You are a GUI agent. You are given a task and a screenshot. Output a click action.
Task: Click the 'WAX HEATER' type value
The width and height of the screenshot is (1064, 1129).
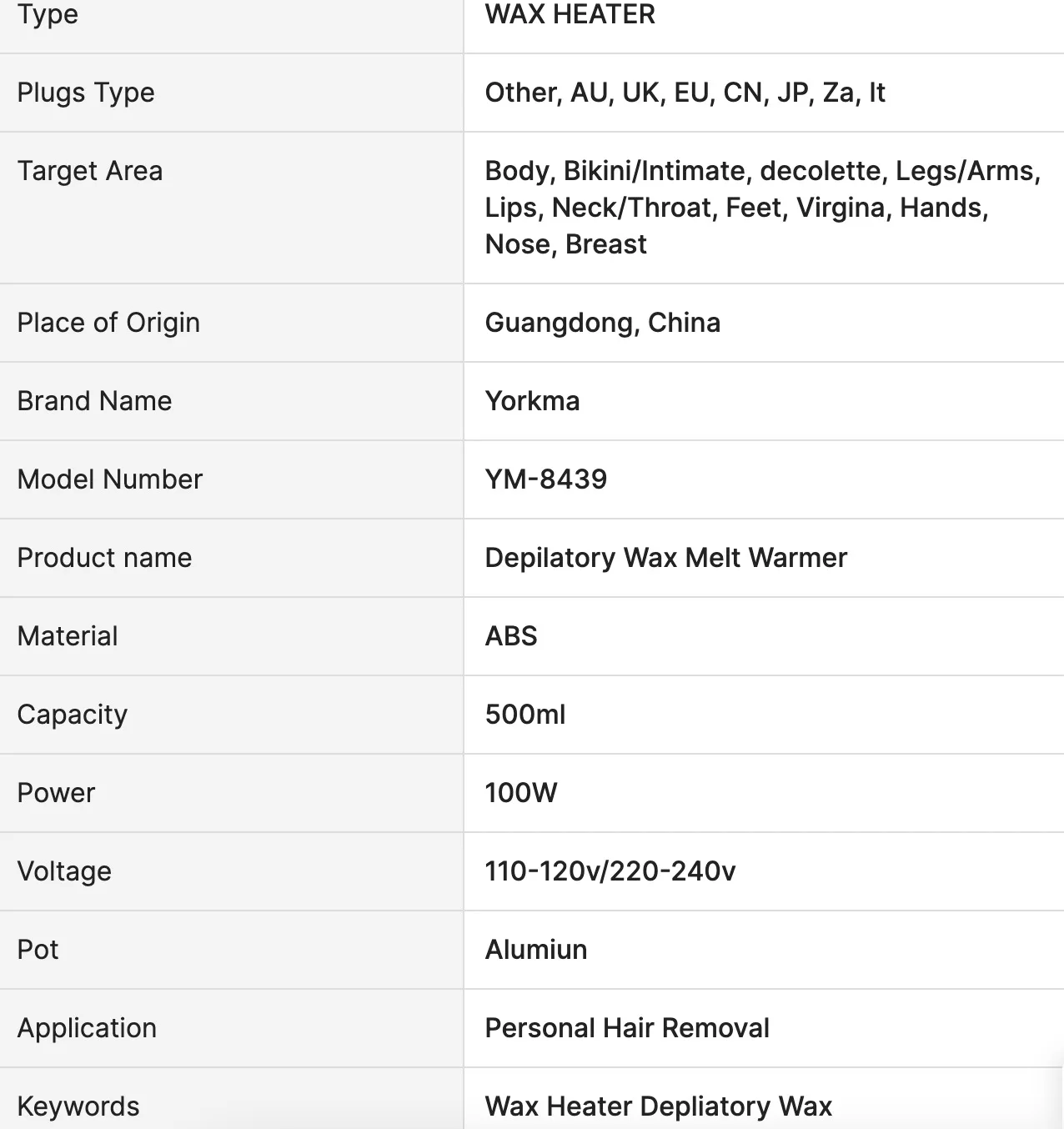(570, 14)
